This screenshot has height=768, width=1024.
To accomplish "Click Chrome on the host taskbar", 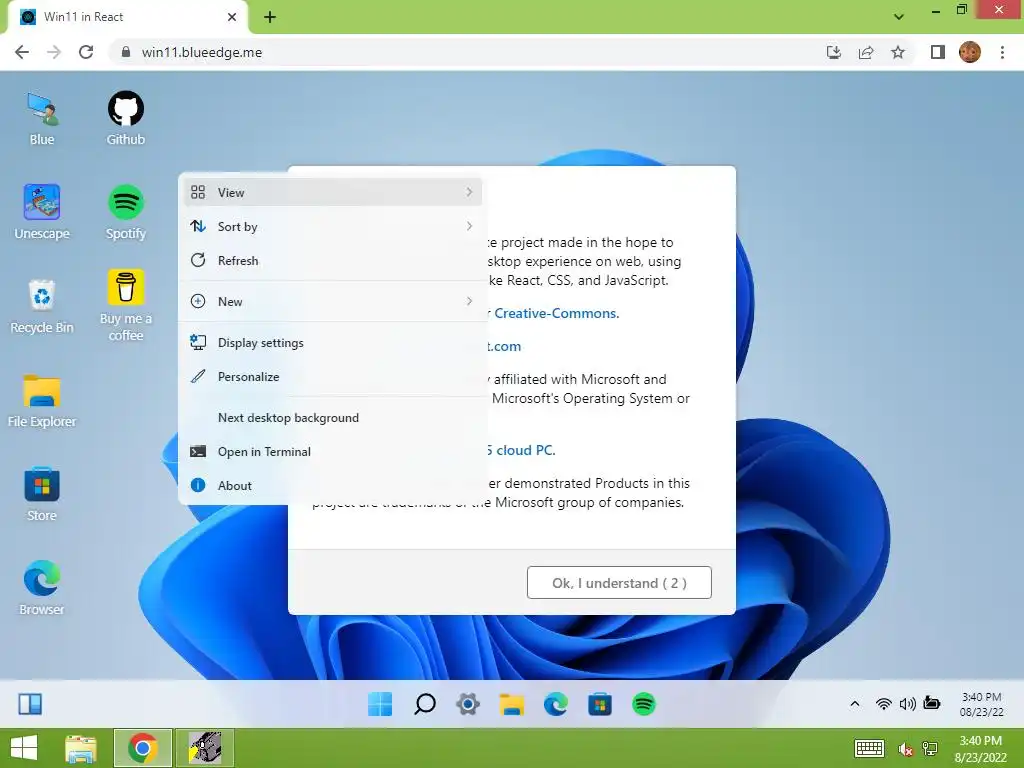I will click(143, 748).
